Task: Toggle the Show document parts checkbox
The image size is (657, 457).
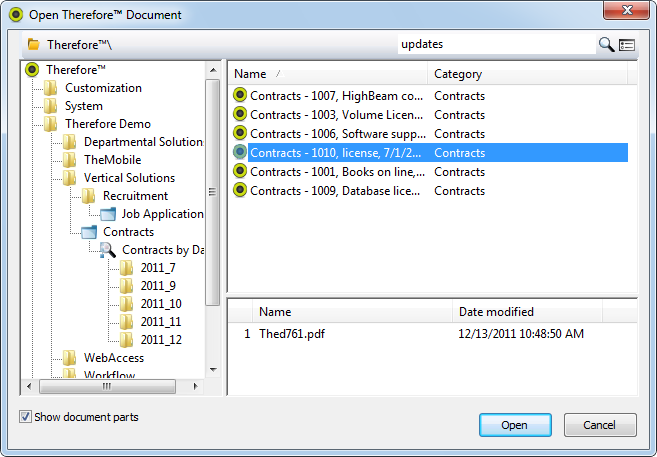Action: coord(25,416)
